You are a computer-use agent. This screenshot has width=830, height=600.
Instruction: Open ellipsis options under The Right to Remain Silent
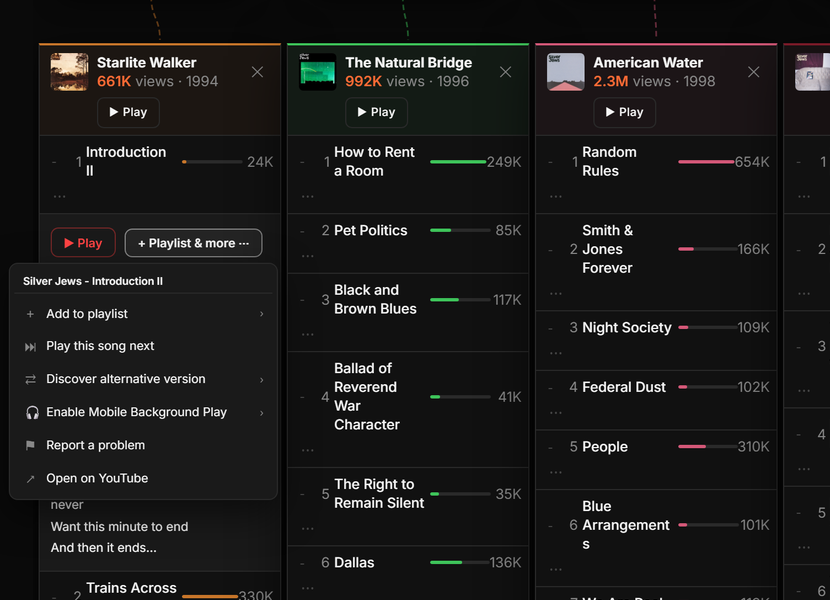(308, 529)
